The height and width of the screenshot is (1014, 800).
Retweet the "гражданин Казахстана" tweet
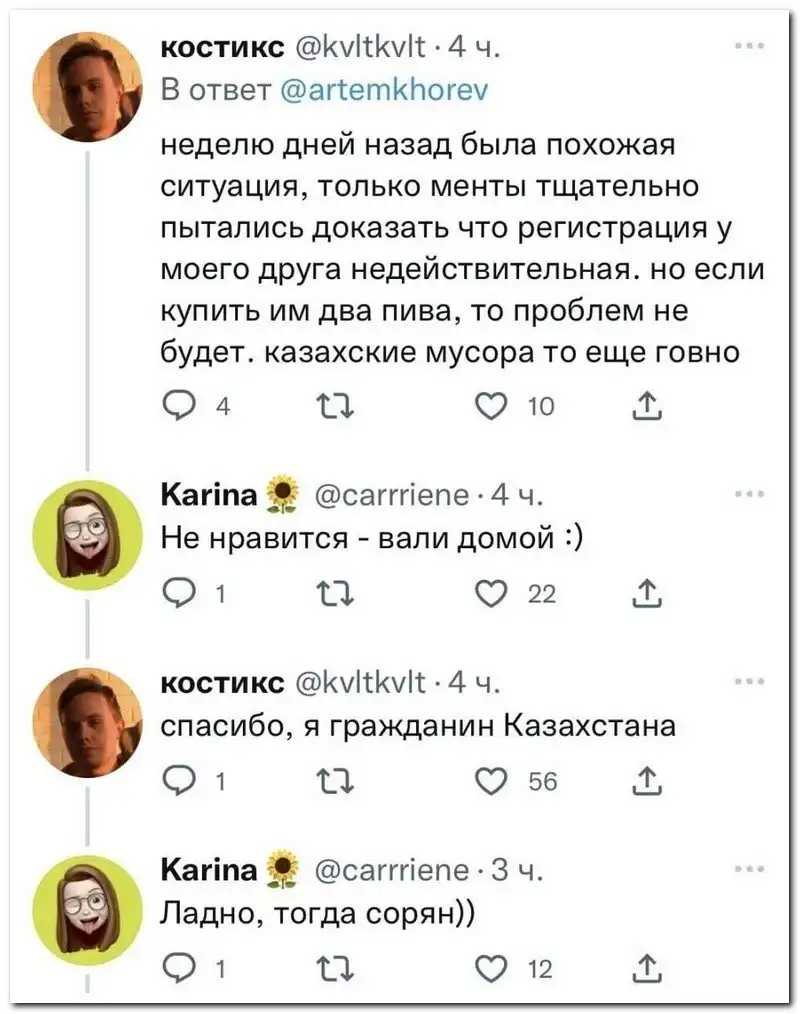(330, 783)
